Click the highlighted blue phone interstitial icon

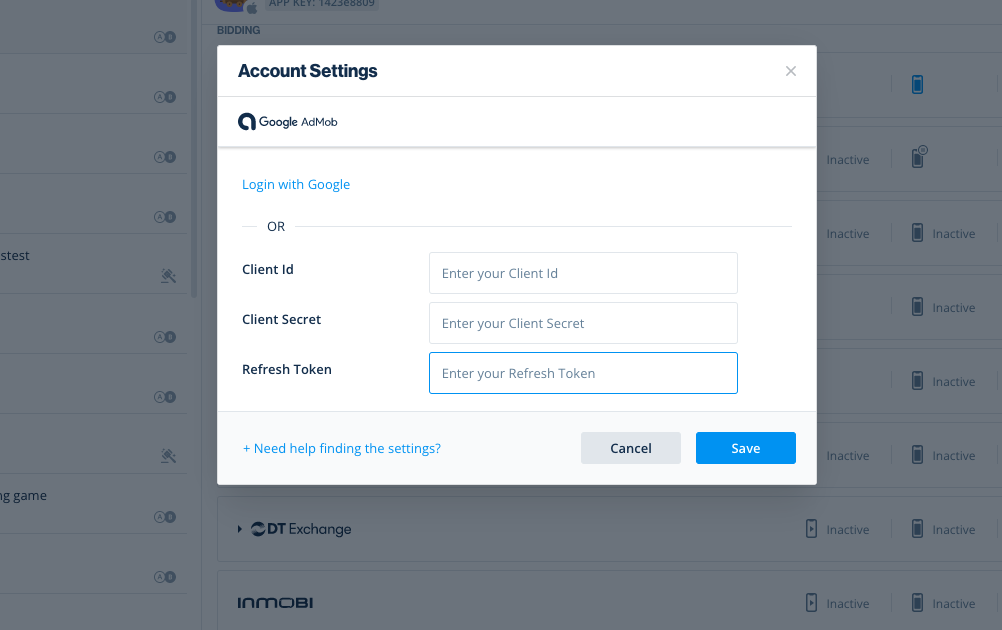pyautogui.click(x=917, y=84)
